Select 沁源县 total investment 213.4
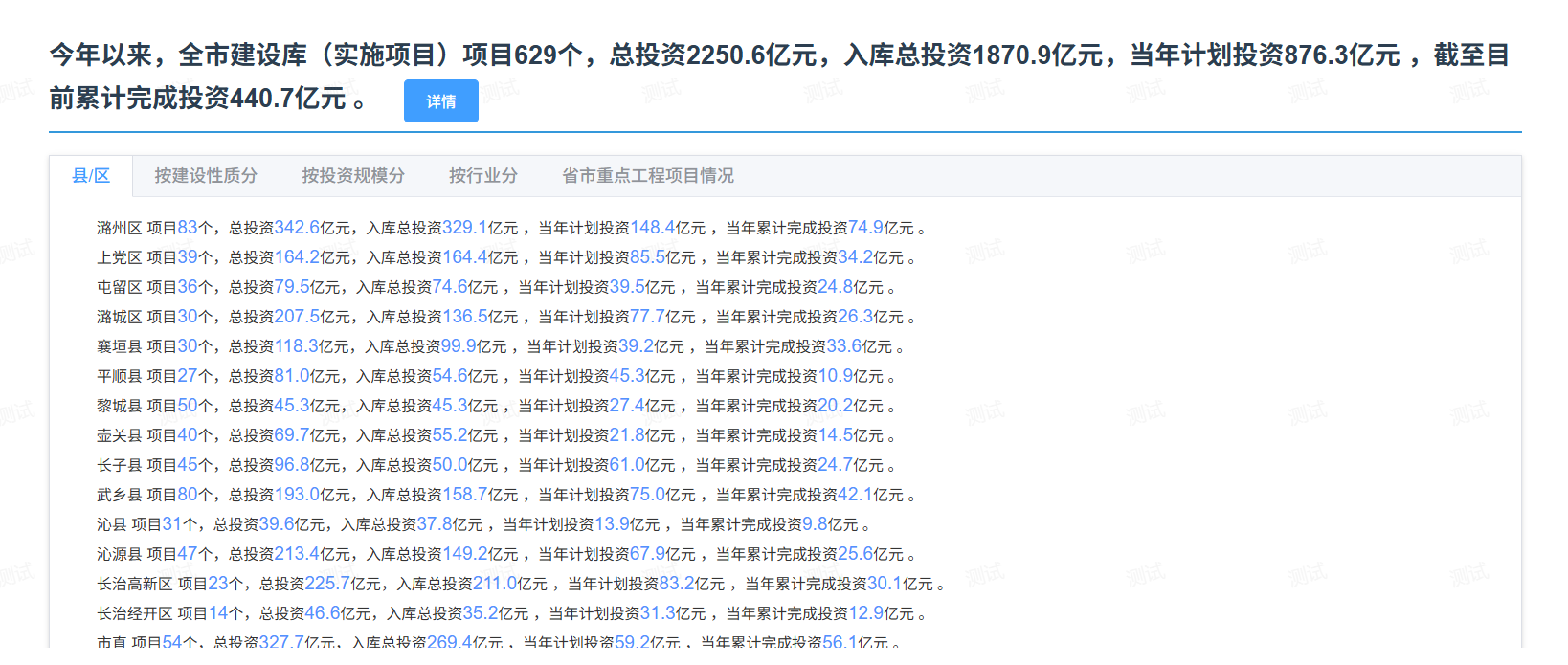1568x665 pixels. point(297,554)
